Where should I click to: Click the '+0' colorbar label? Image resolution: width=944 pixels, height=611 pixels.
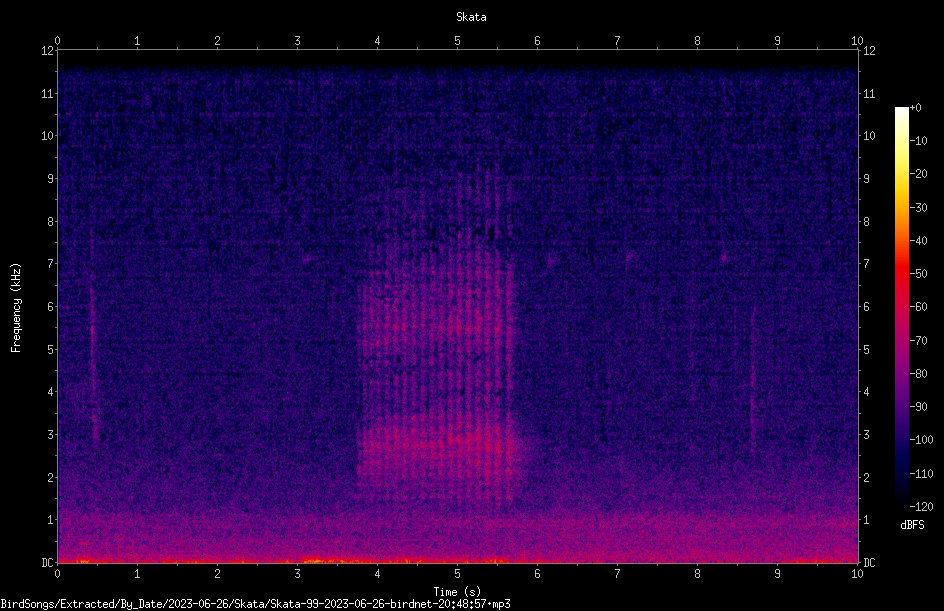click(915, 108)
